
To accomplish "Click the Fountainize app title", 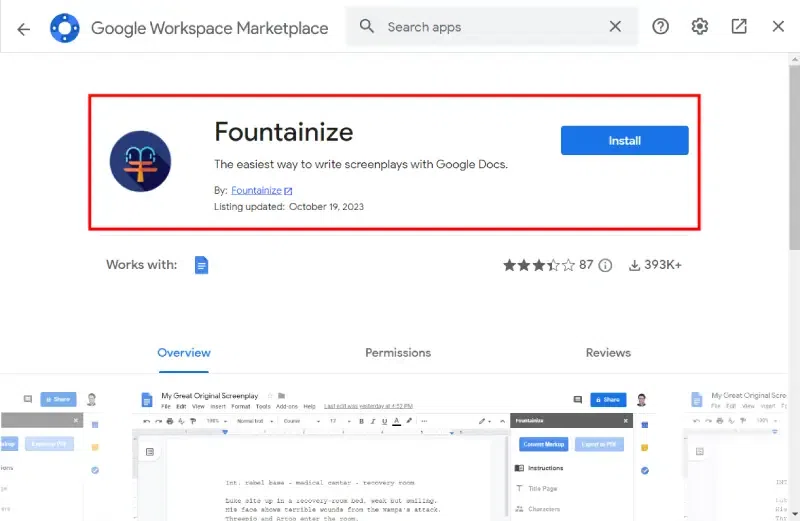I will coord(284,132).
